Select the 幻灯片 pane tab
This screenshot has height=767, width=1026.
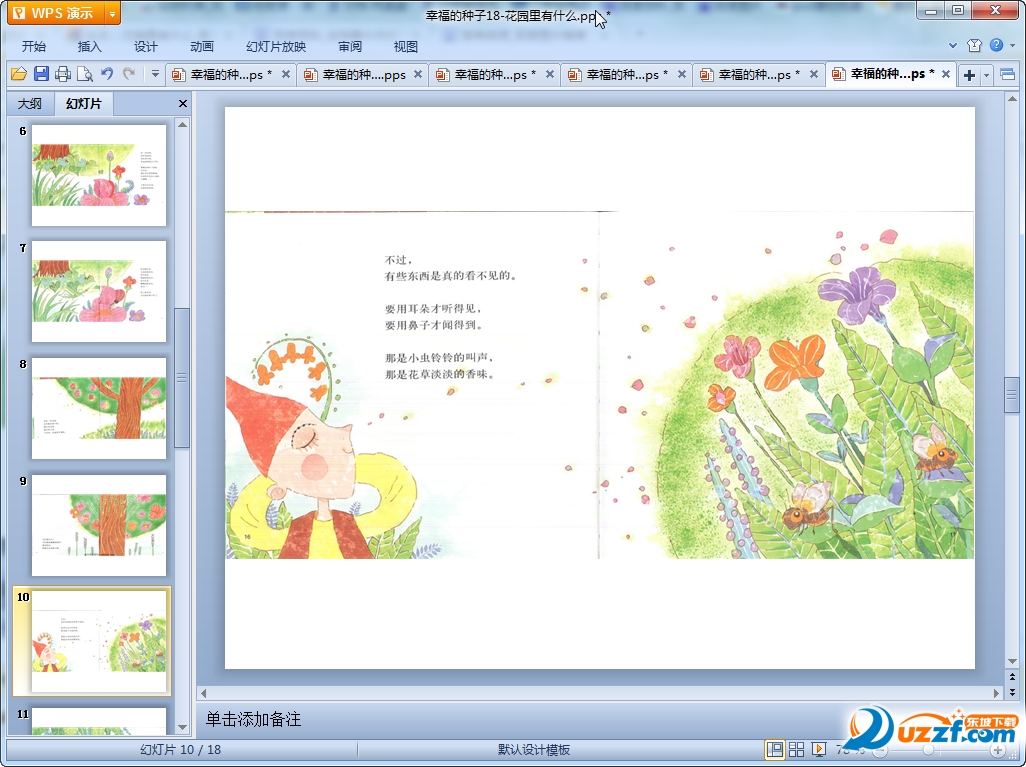tap(84, 103)
